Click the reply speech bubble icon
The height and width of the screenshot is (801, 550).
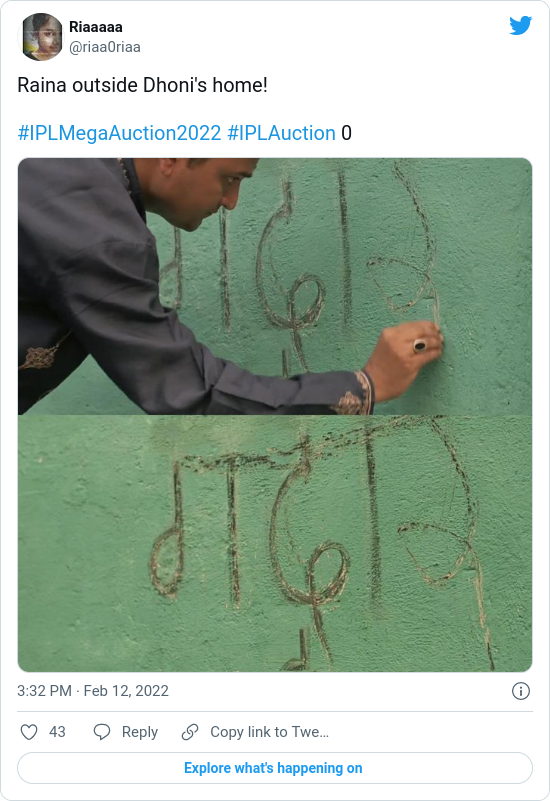click(x=102, y=732)
